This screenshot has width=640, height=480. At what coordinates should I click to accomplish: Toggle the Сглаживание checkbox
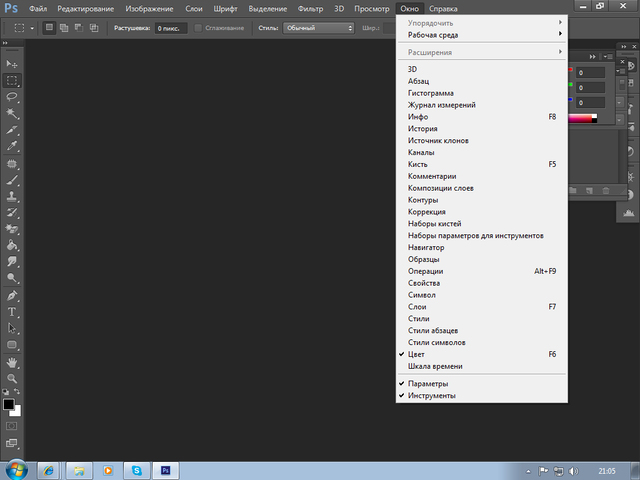click(198, 28)
